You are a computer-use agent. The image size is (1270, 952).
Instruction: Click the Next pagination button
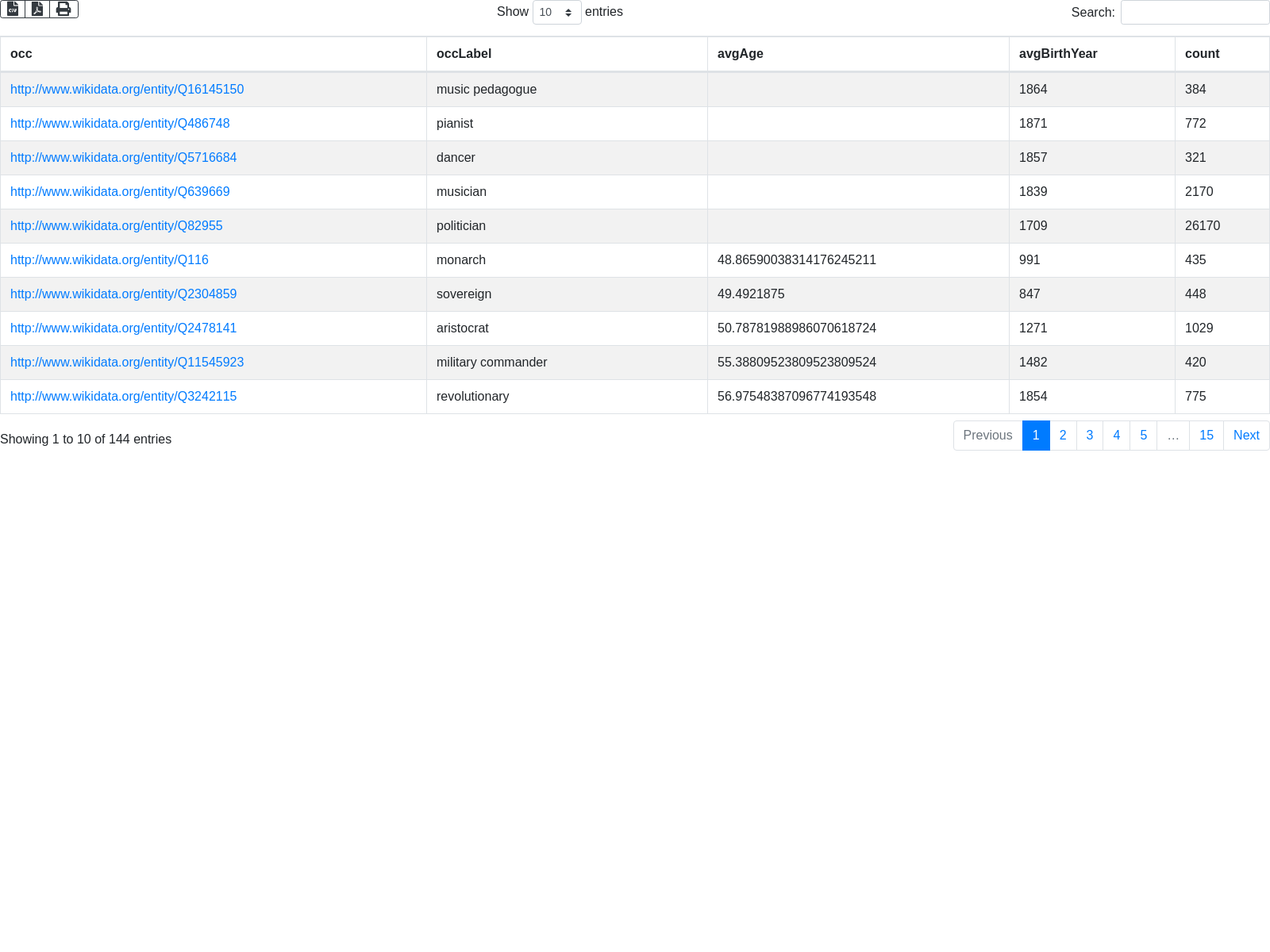[1245, 436]
